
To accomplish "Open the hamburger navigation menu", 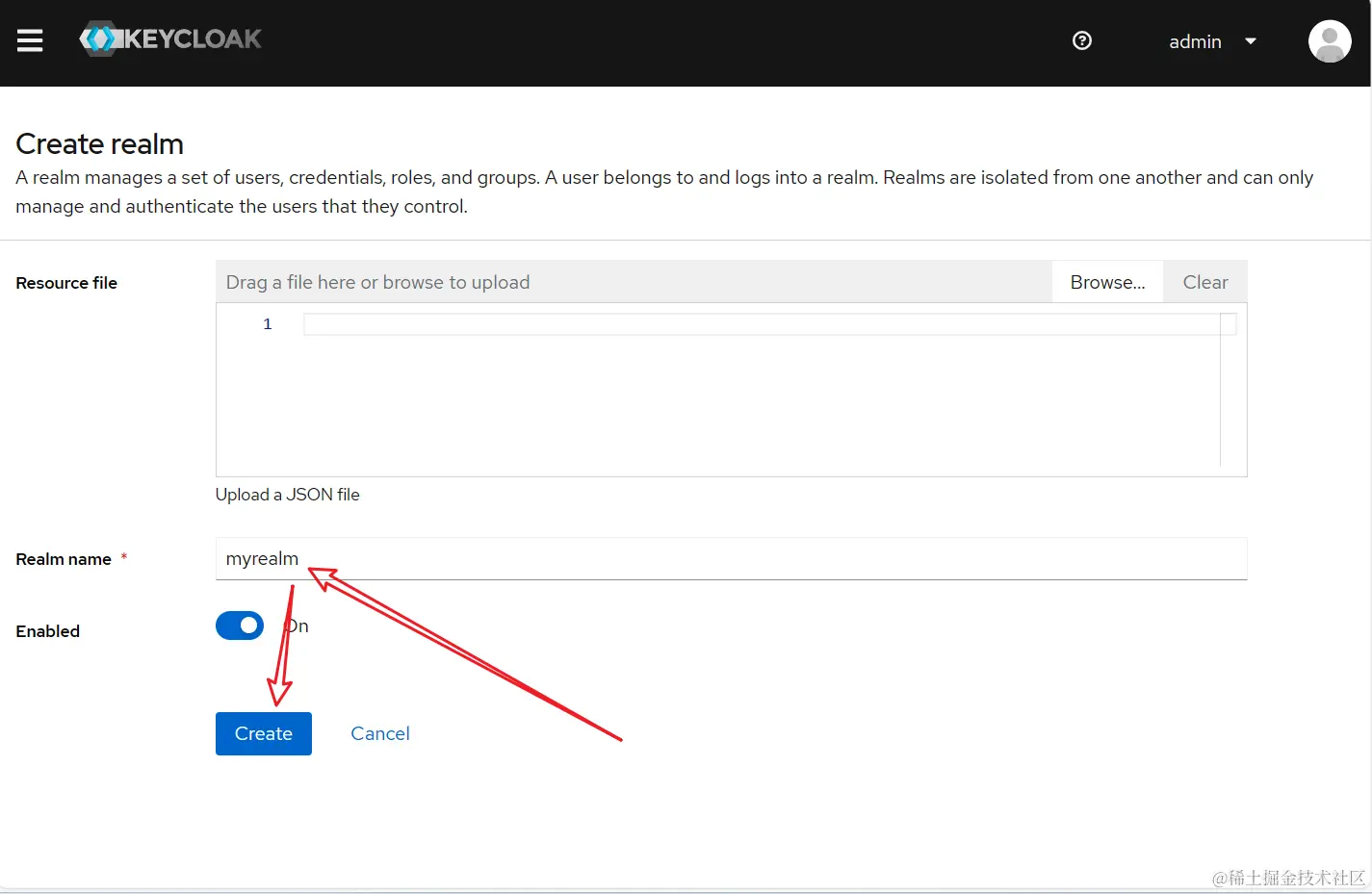I will point(30,40).
